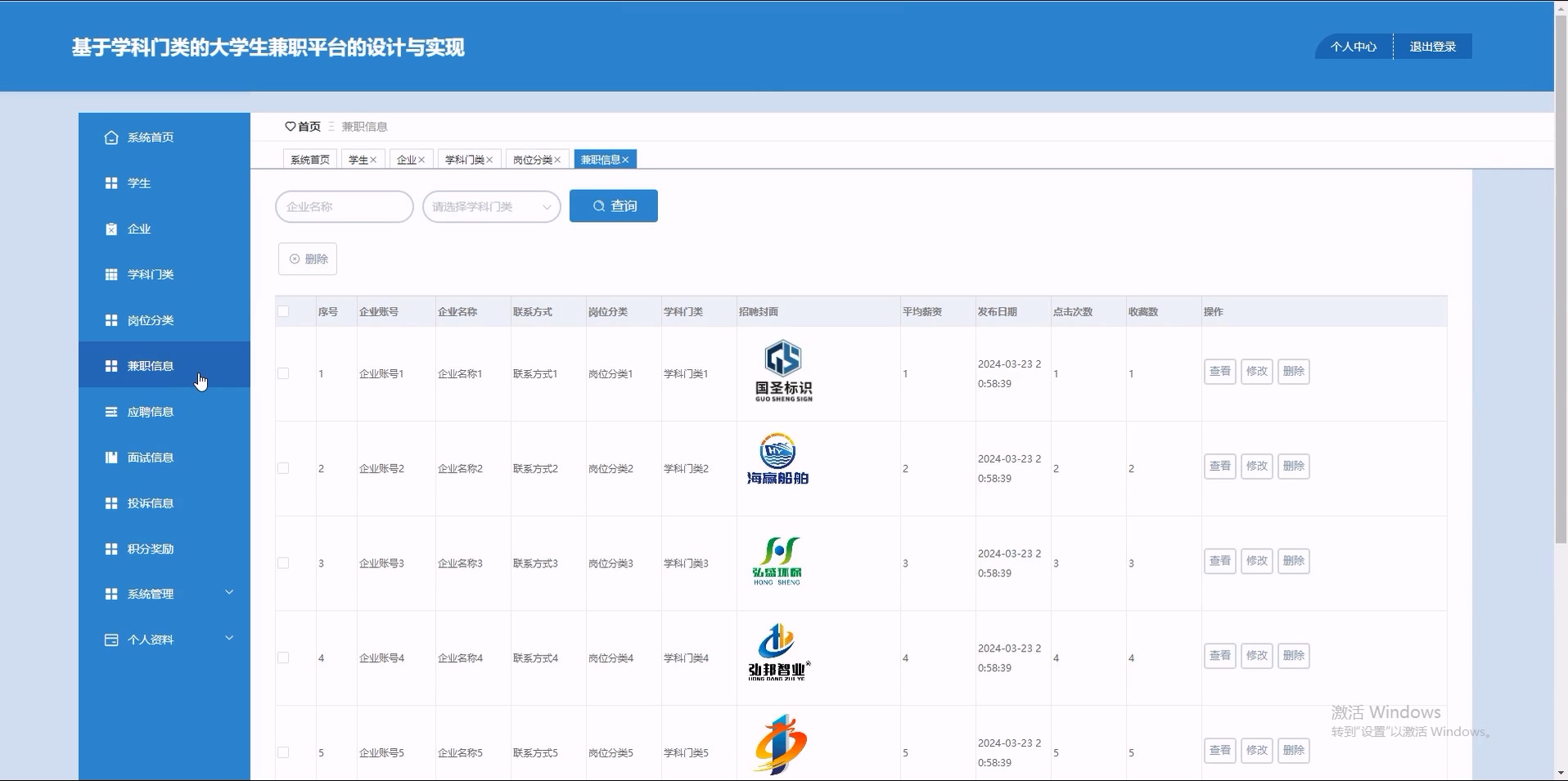Check the checkbox for row 企业账号5
Image resolution: width=1568 pixels, height=781 pixels.
point(283,752)
